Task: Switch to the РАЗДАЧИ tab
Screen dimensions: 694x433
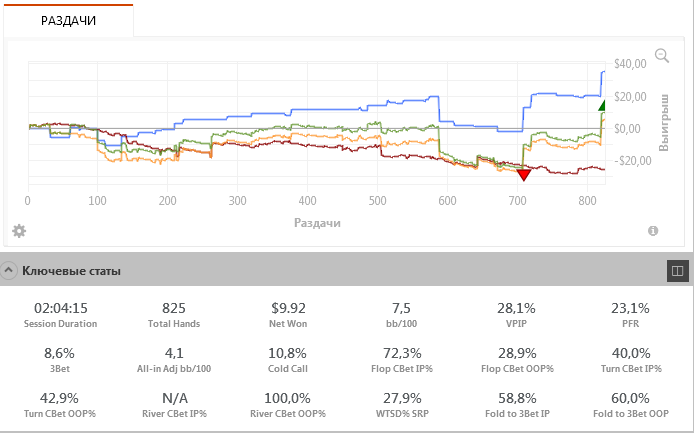Action: pos(69,20)
